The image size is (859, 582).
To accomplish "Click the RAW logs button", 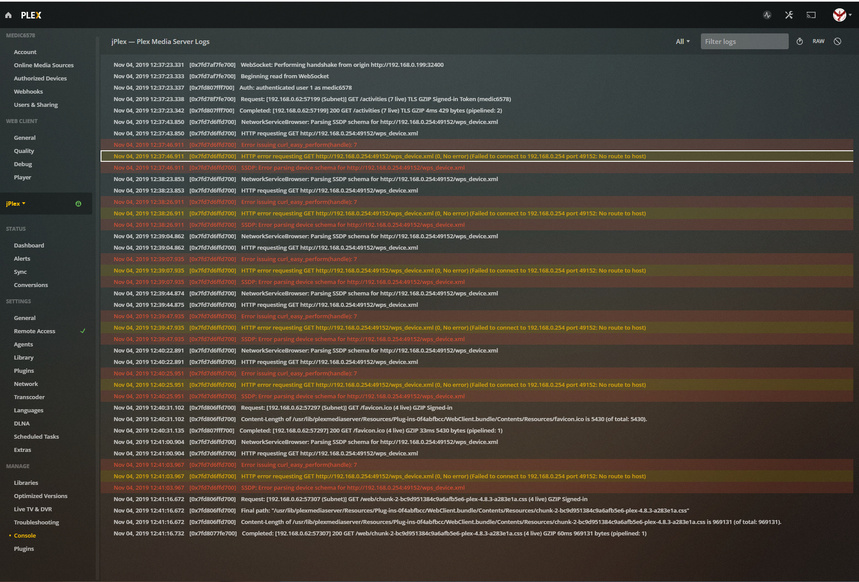I will point(818,41).
